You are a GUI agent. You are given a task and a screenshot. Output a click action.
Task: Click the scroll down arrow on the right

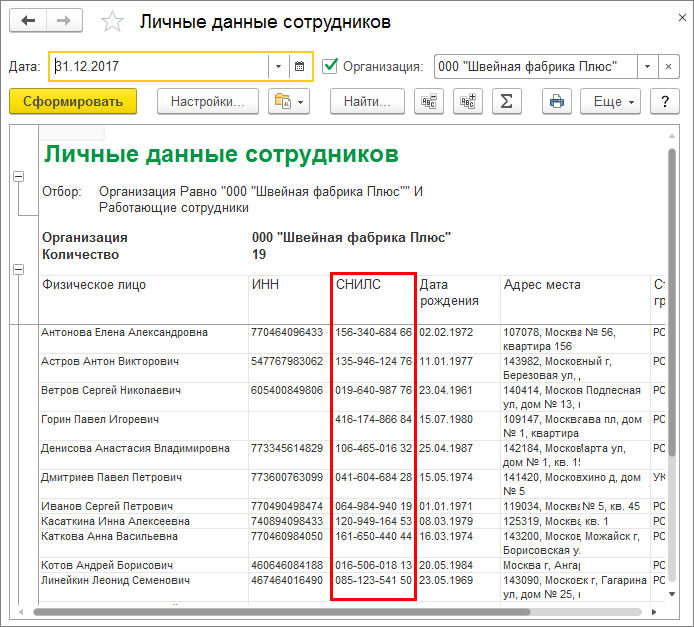[671, 594]
